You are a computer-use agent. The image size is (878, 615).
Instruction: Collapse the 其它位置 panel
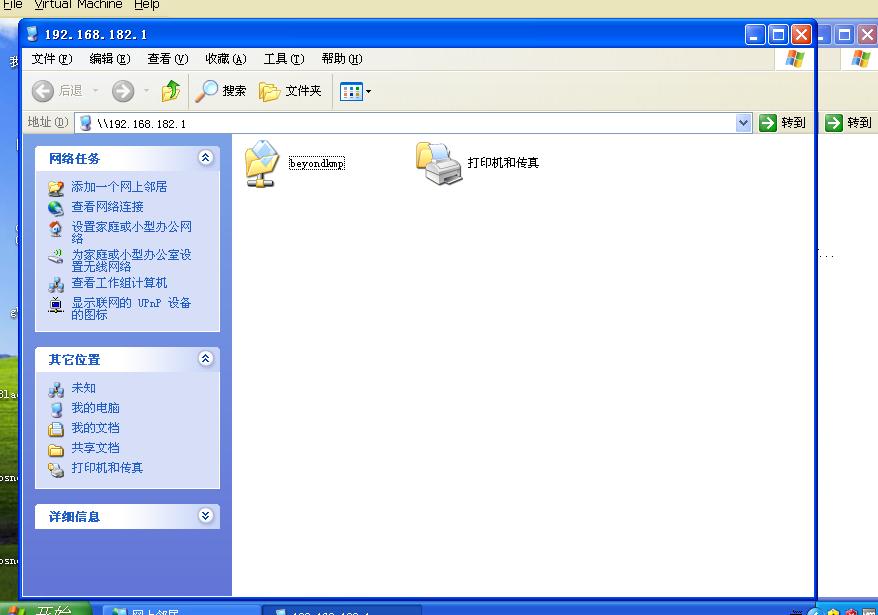205,359
